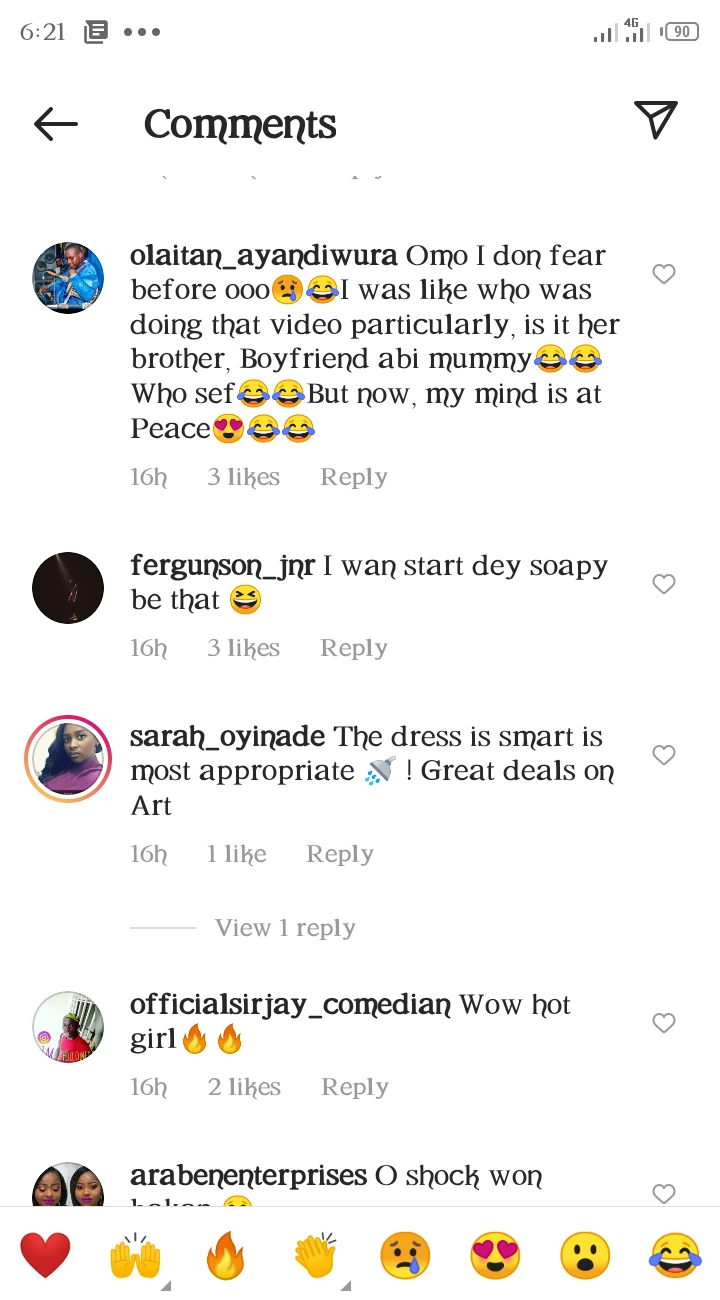Toggle like on sarah_oyinade's comment

tap(664, 755)
